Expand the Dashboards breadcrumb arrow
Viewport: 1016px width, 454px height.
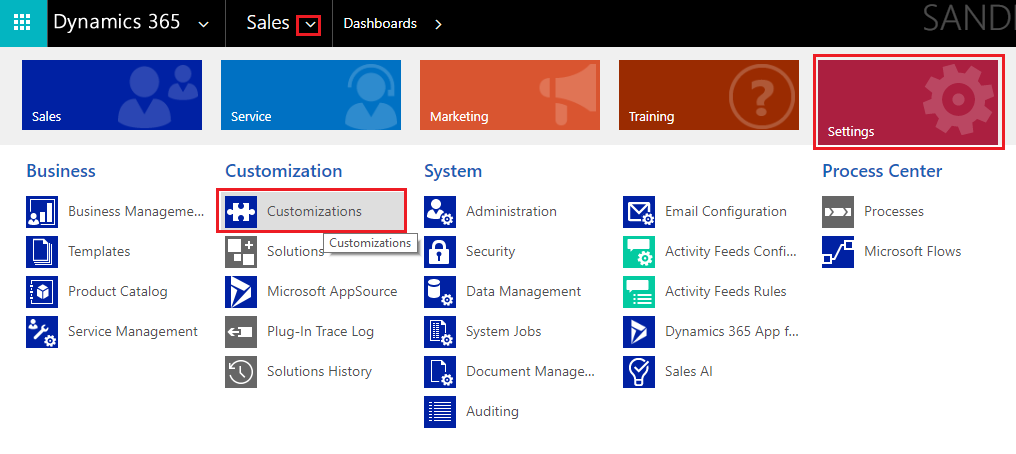pyautogui.click(x=439, y=24)
